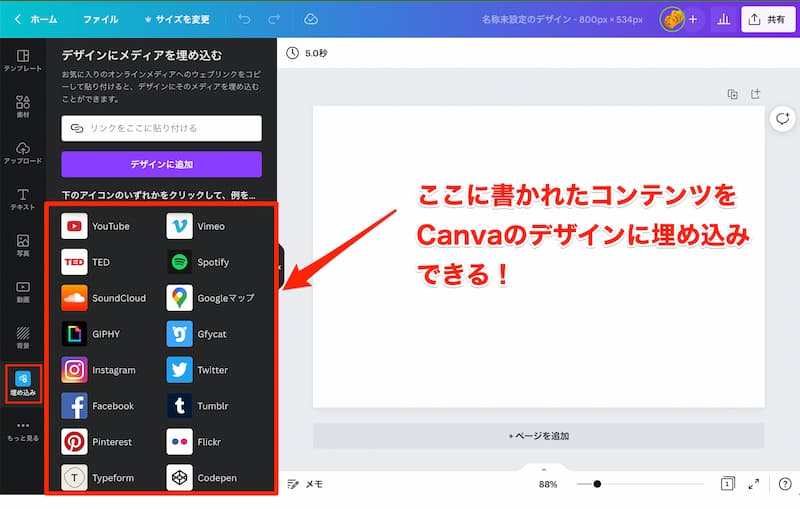The height and width of the screenshot is (509, 800).
Task: Open the アップロード sidebar panel
Action: click(x=22, y=152)
